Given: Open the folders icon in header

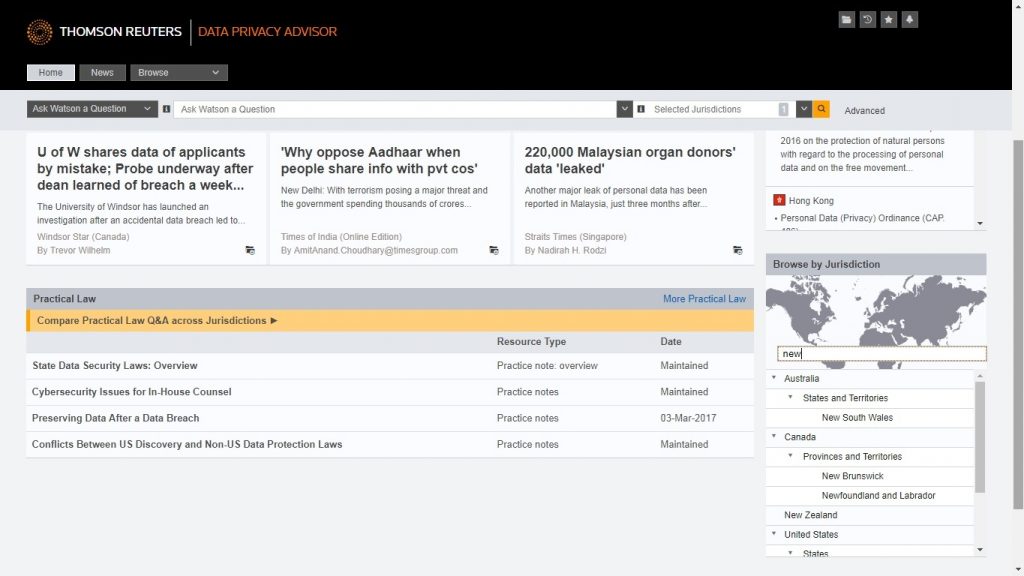Looking at the screenshot, I should click(x=846, y=20).
